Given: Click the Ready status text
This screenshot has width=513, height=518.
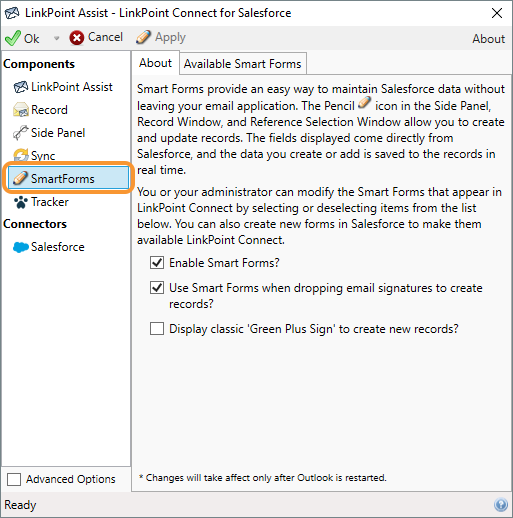Looking at the screenshot, I should click(x=20, y=505).
